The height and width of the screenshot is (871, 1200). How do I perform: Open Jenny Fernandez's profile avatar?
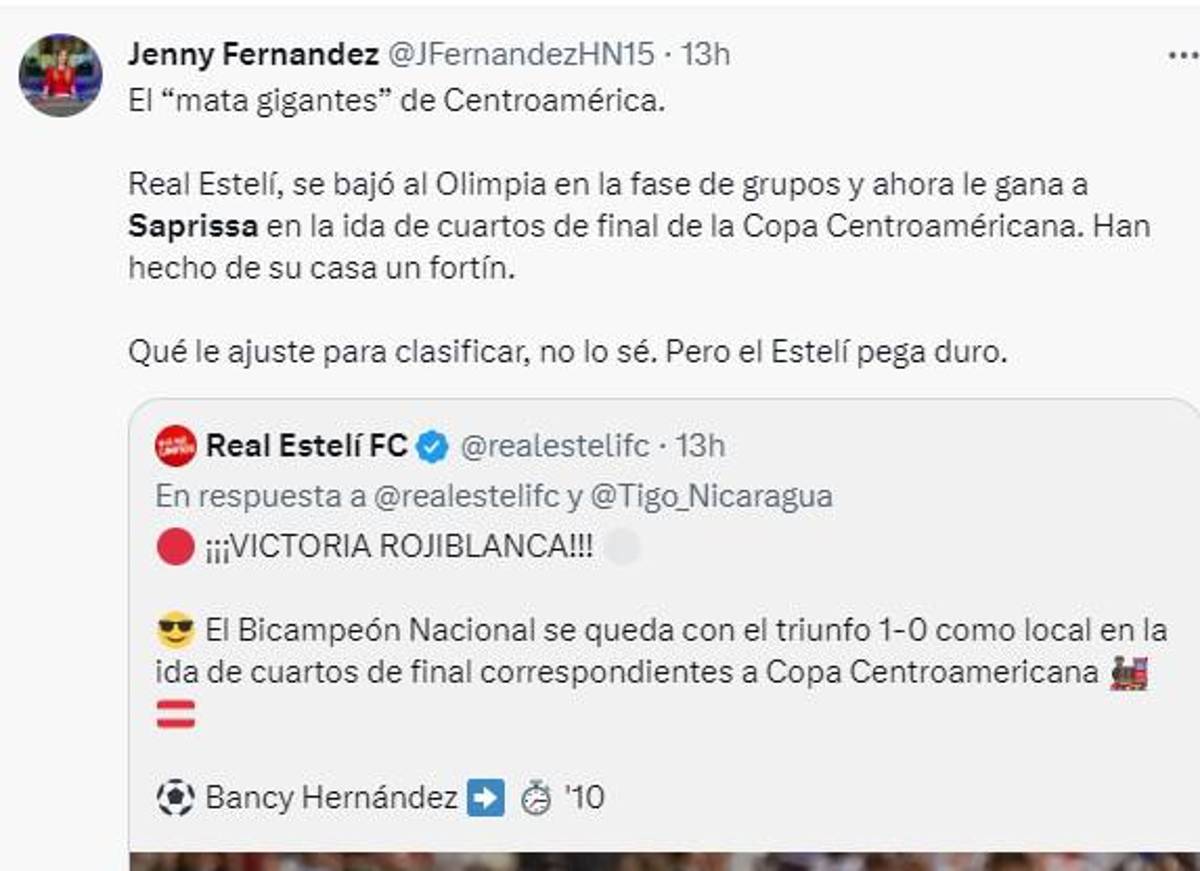point(60,75)
